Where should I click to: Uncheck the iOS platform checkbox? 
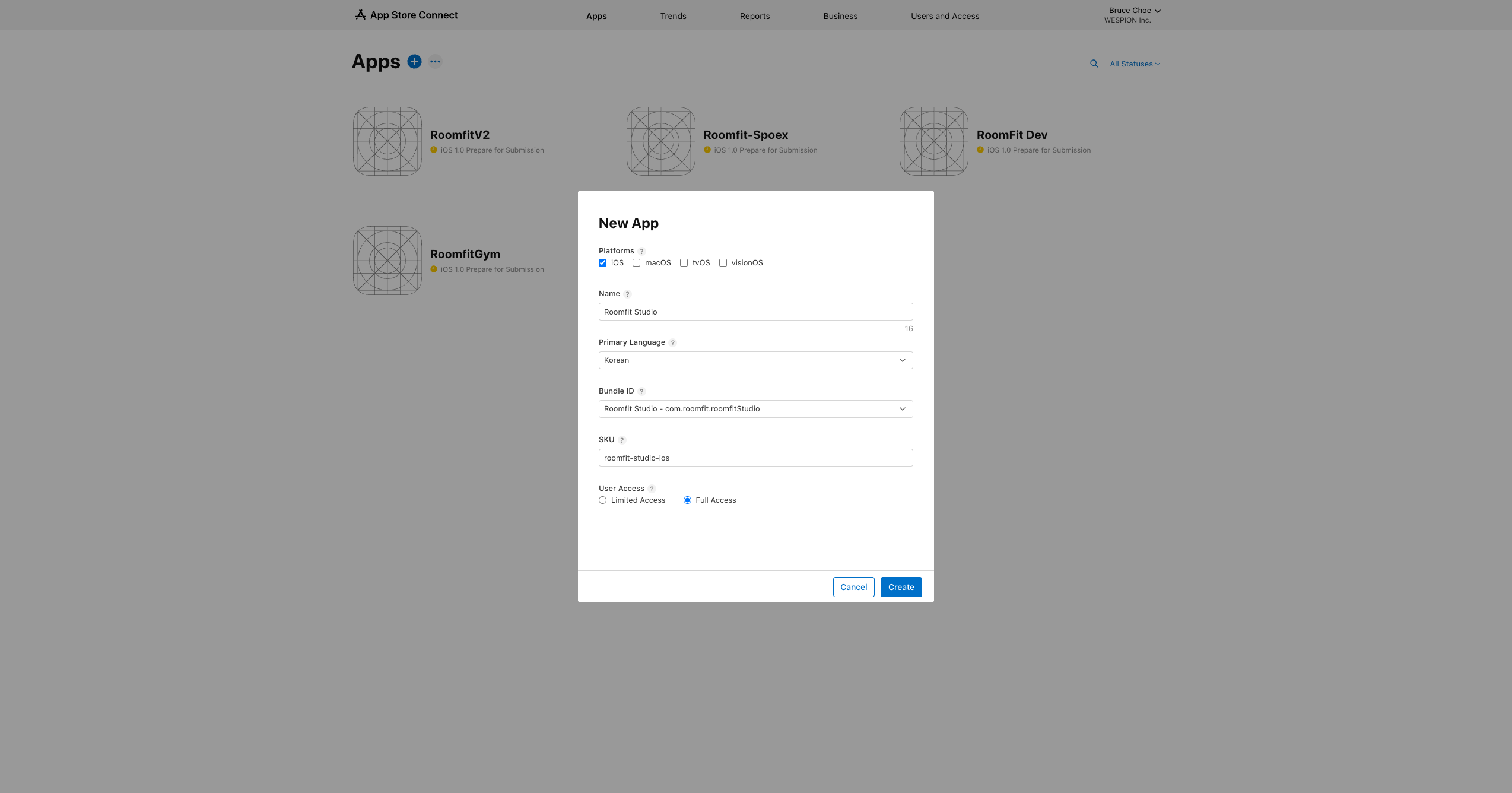pyautogui.click(x=602, y=263)
